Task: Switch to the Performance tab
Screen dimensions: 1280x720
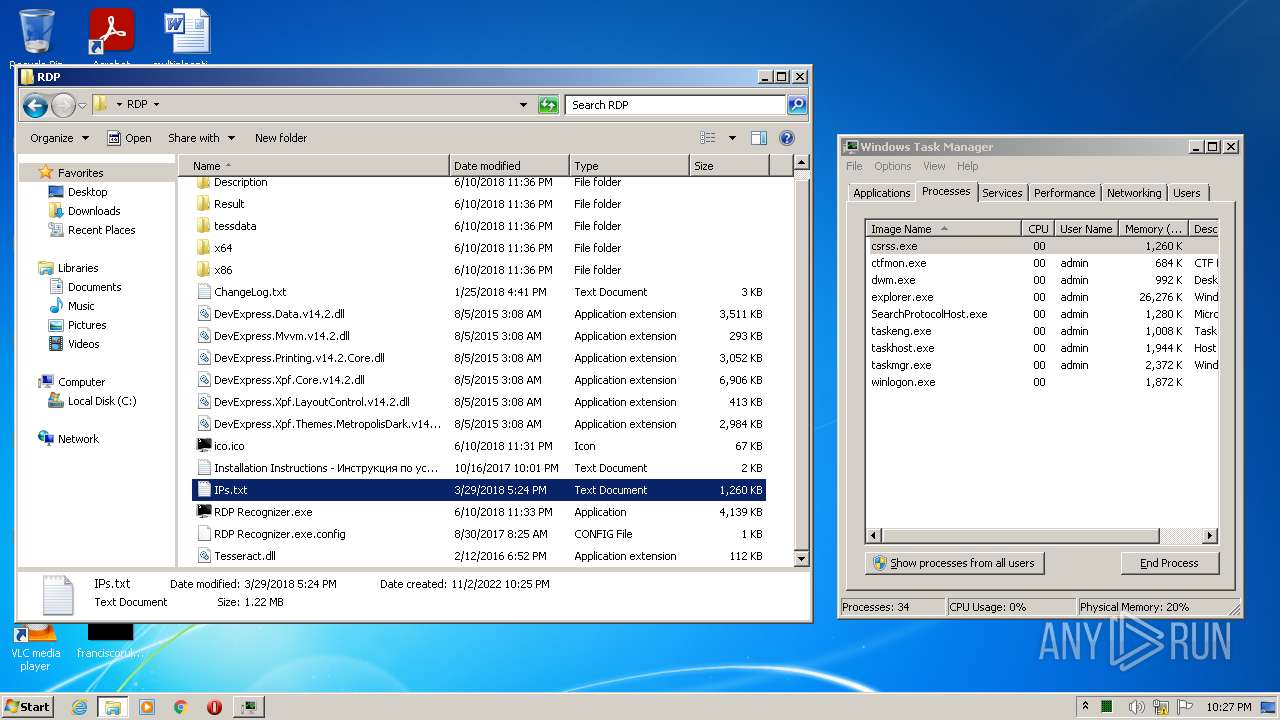Action: 1064,193
